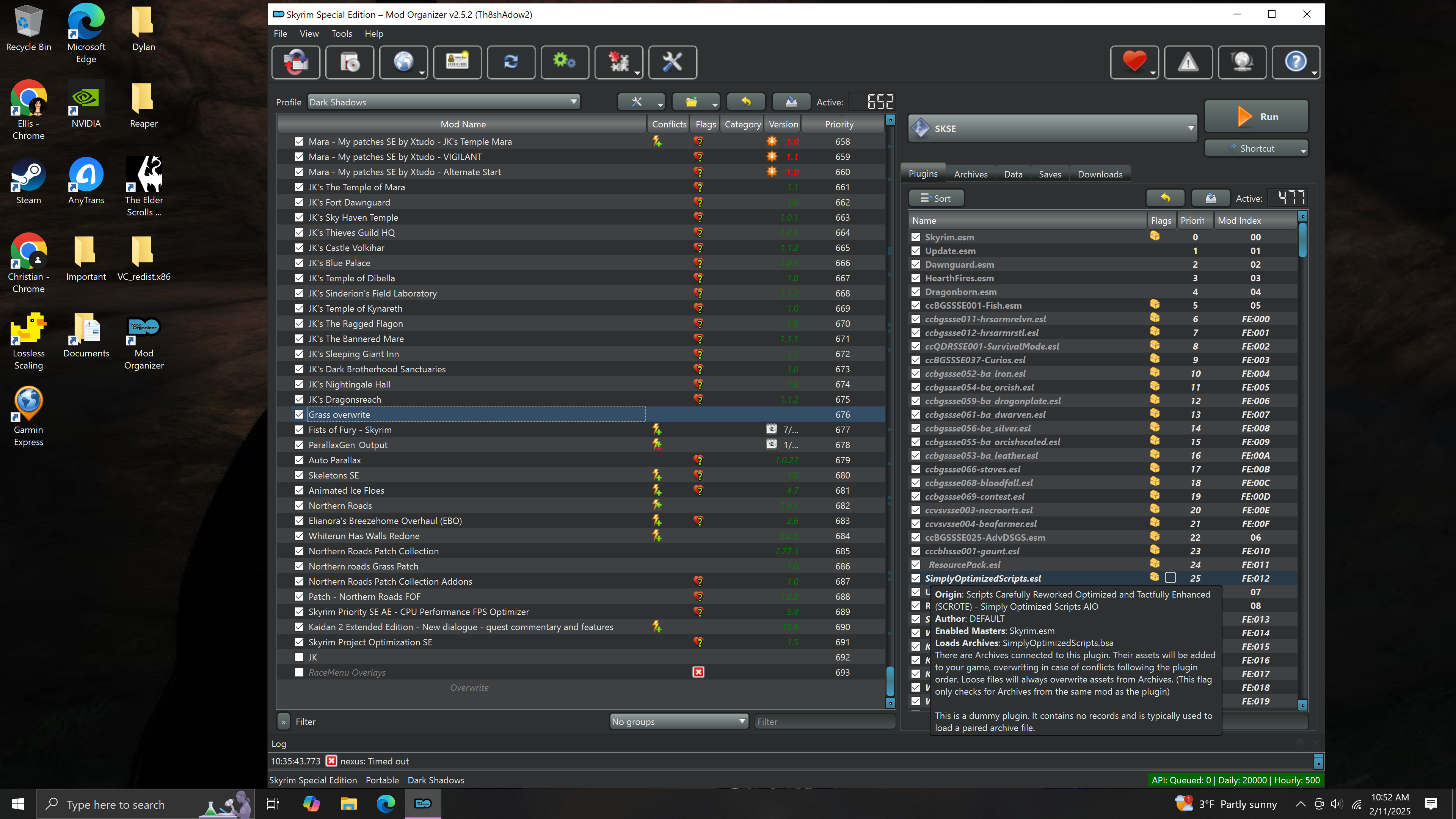Click the mod list restore backup arrow icon
This screenshot has height=819, width=1456.
coord(746,102)
